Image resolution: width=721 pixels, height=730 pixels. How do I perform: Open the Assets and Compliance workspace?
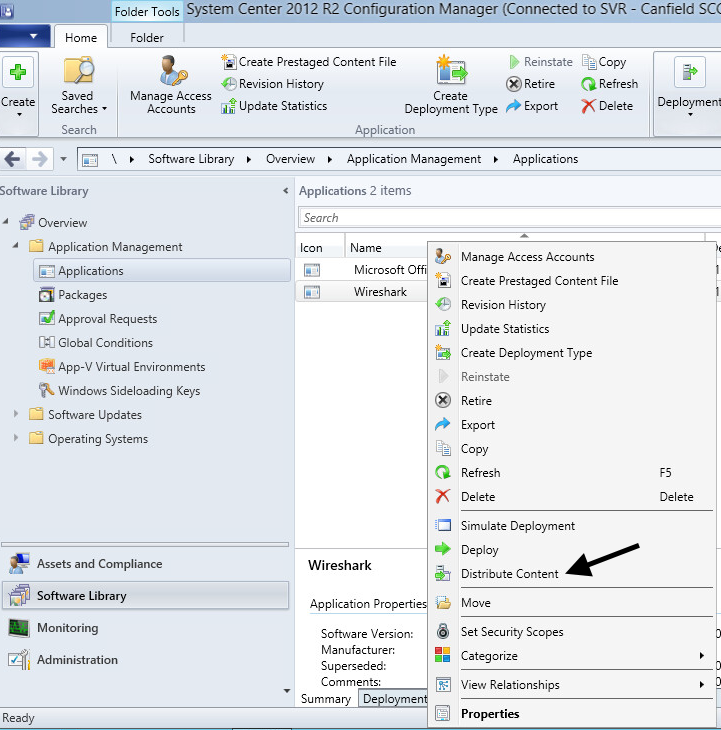pos(145,564)
